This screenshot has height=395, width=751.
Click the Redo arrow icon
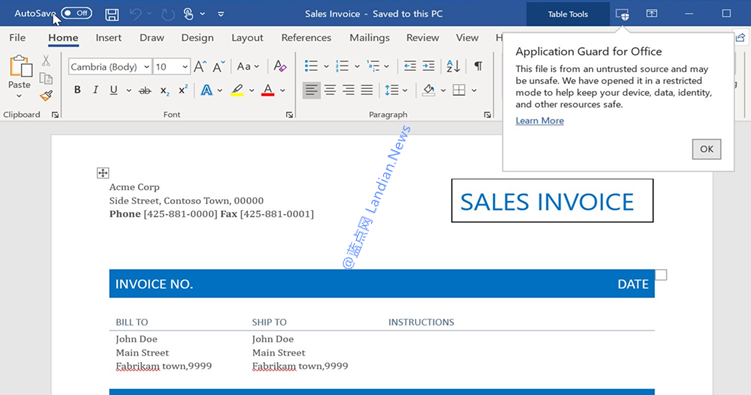point(168,14)
